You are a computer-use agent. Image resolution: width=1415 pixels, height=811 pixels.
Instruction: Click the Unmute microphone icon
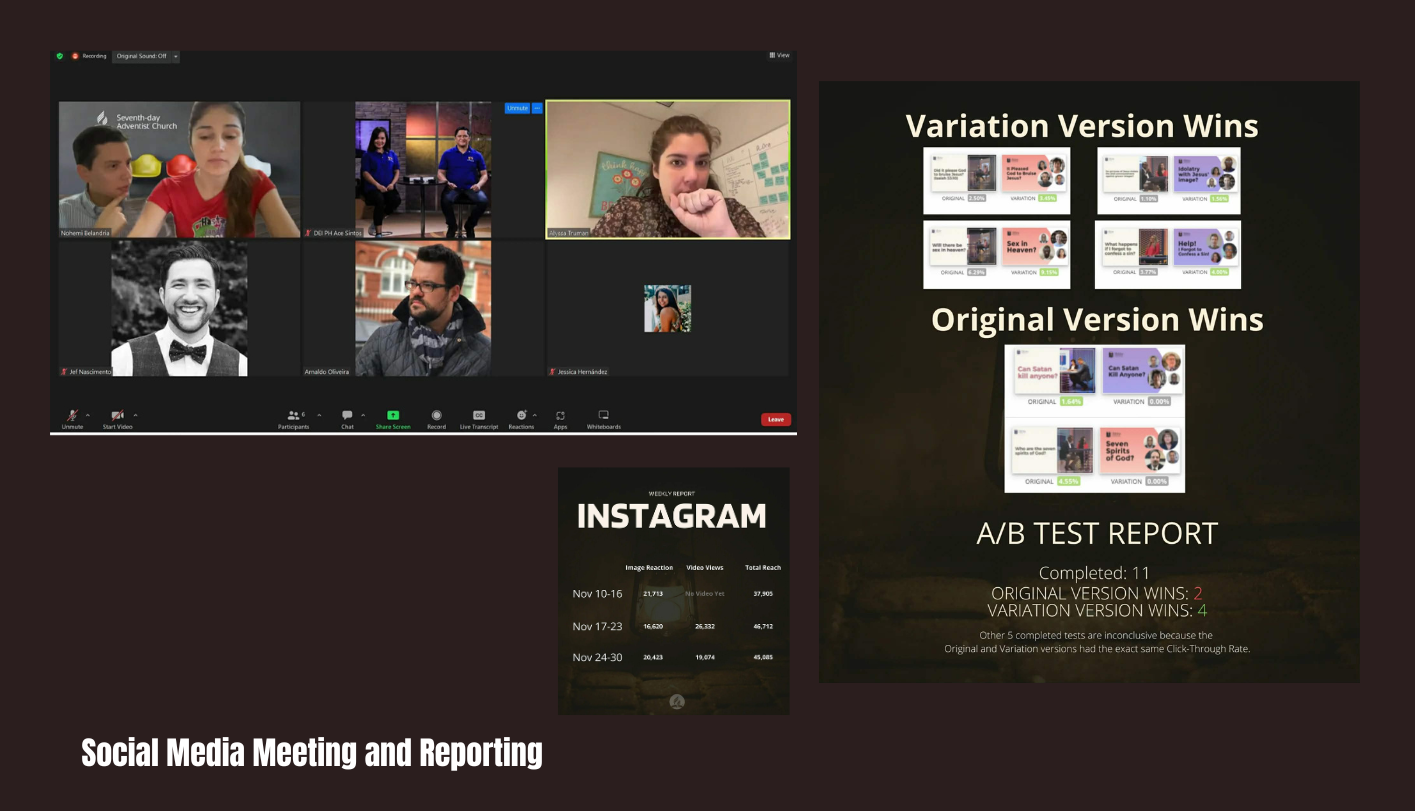(x=72, y=415)
